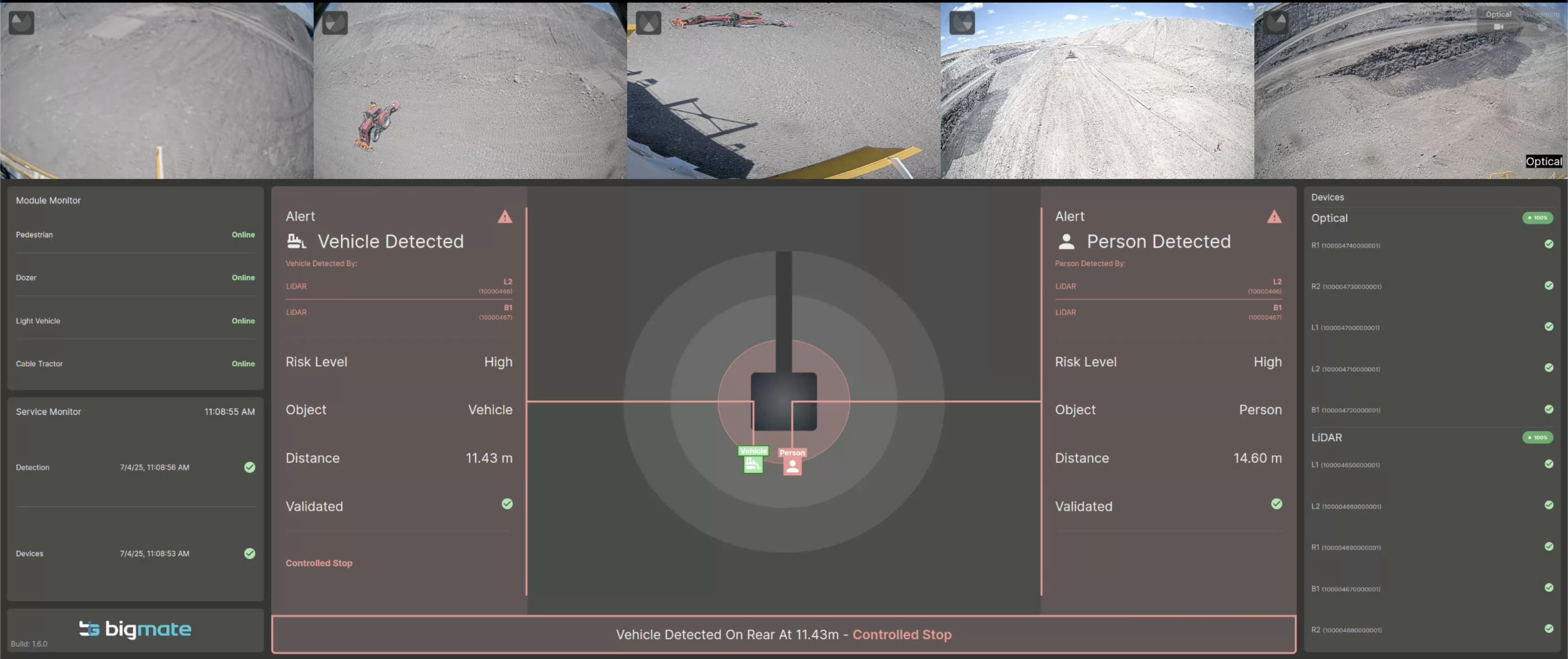Click the Online status next to Dozer
This screenshot has width=1568, height=659.
click(x=243, y=277)
